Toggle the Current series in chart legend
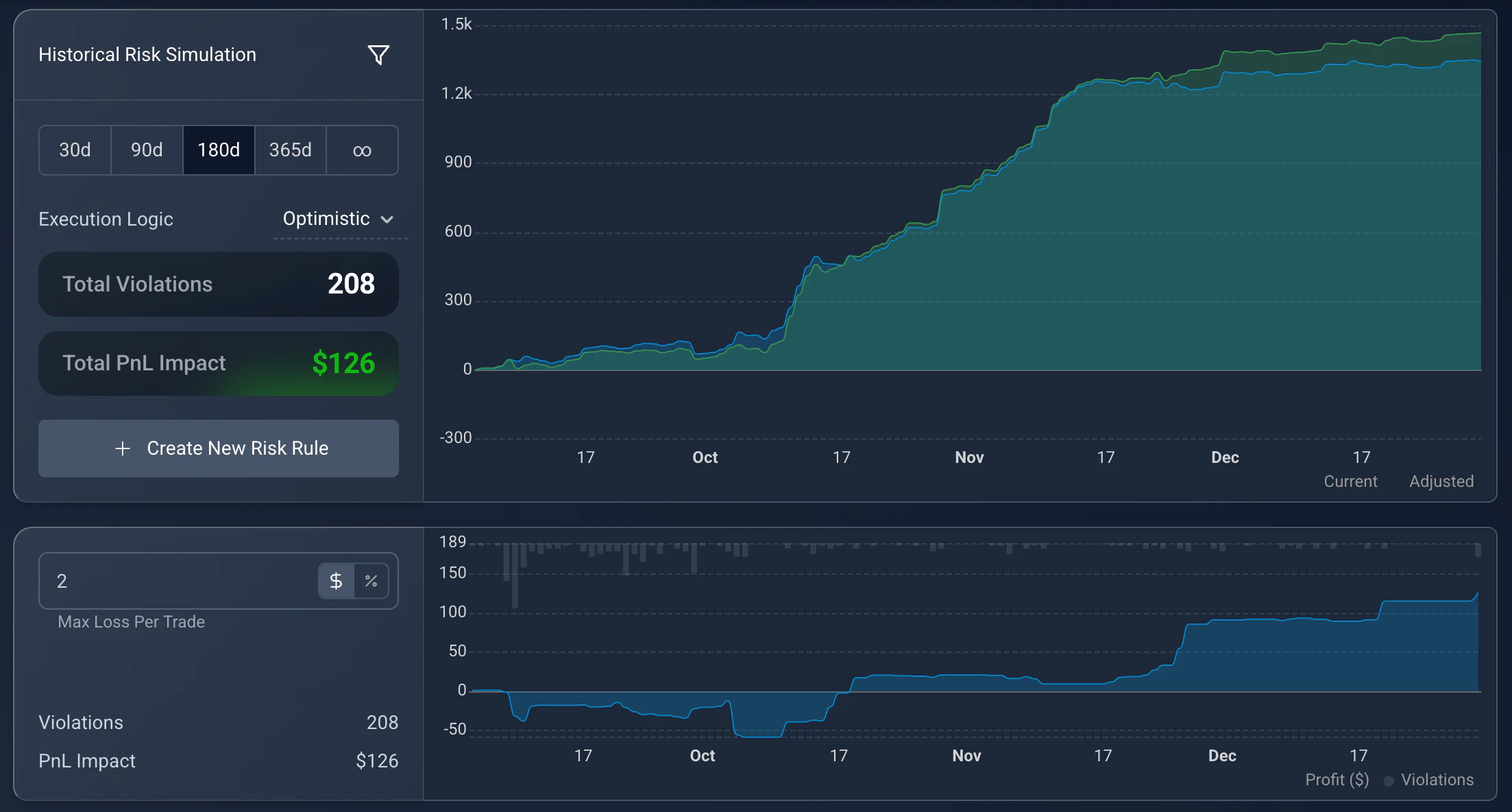 pos(1350,481)
